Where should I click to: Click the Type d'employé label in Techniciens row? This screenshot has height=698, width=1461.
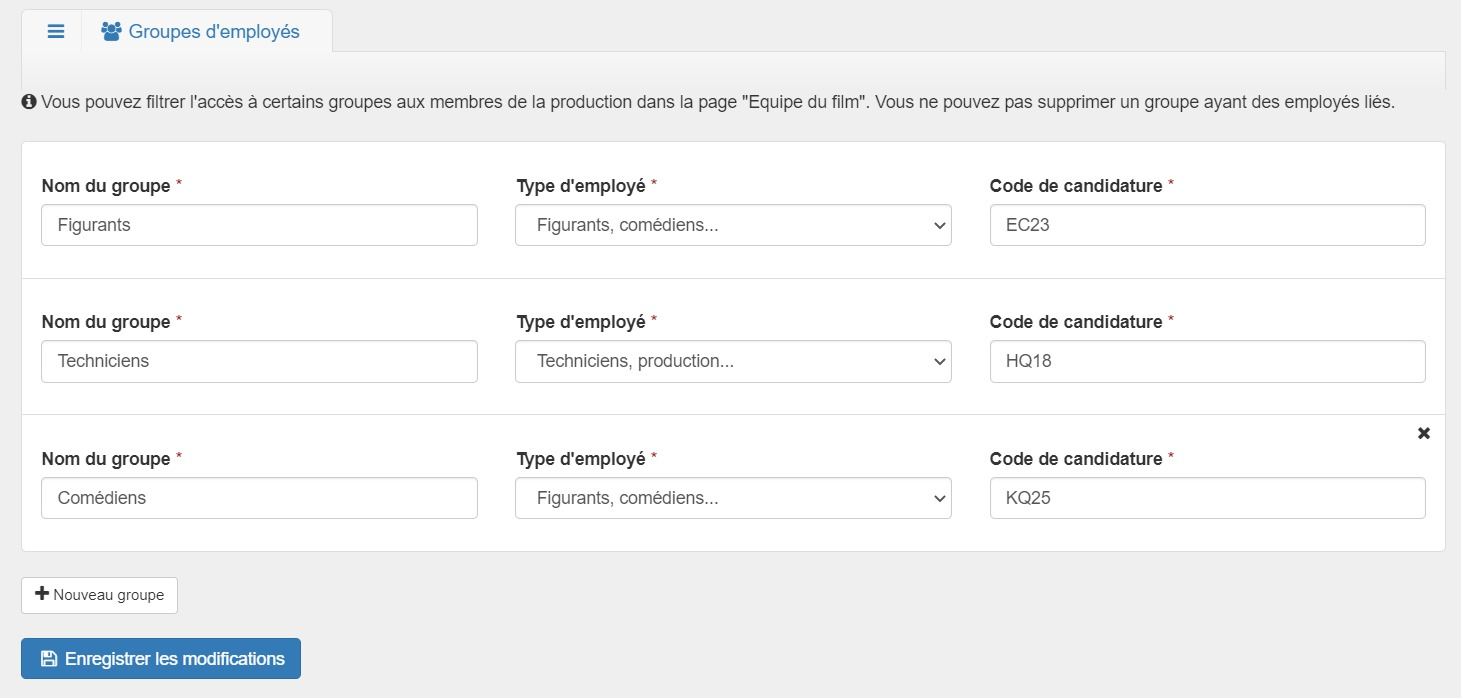pyautogui.click(x=581, y=322)
